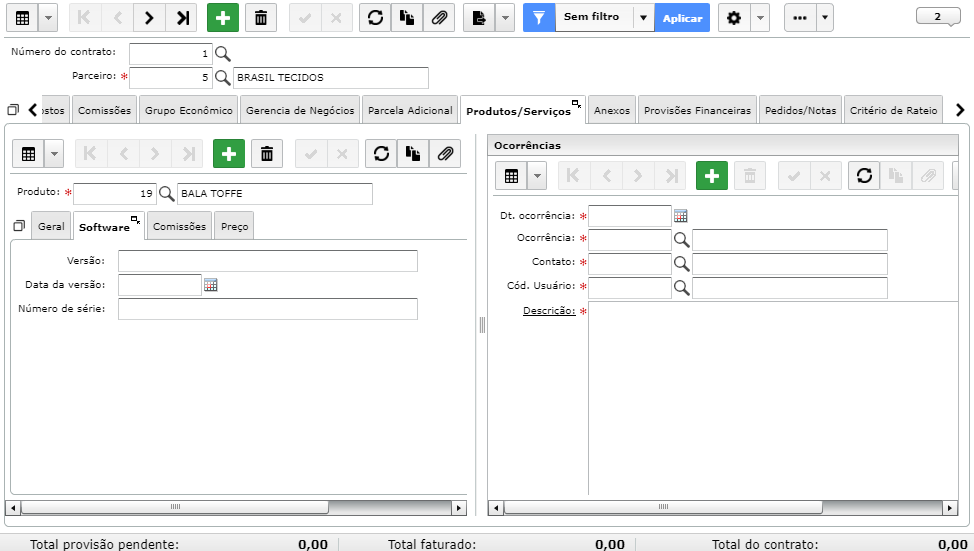Click the Descrição label link
Viewport: 974px width, 551px height.
tap(549, 311)
